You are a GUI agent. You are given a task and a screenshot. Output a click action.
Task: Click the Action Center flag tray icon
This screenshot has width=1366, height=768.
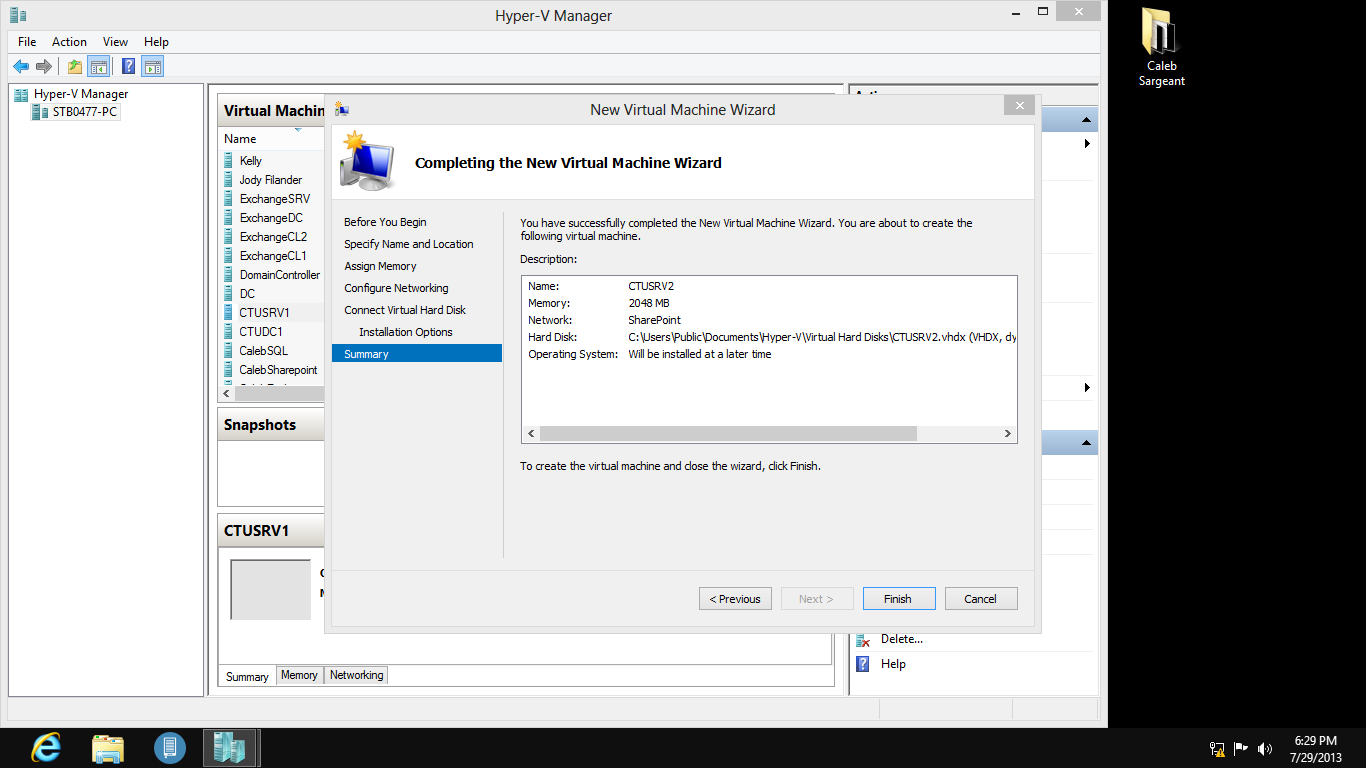[1241, 749]
